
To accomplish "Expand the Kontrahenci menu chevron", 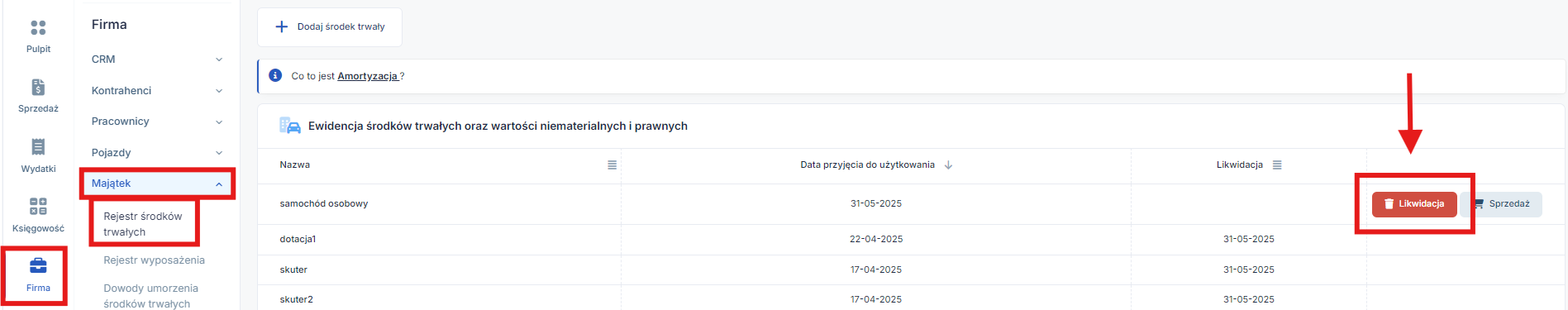I will click(x=219, y=91).
